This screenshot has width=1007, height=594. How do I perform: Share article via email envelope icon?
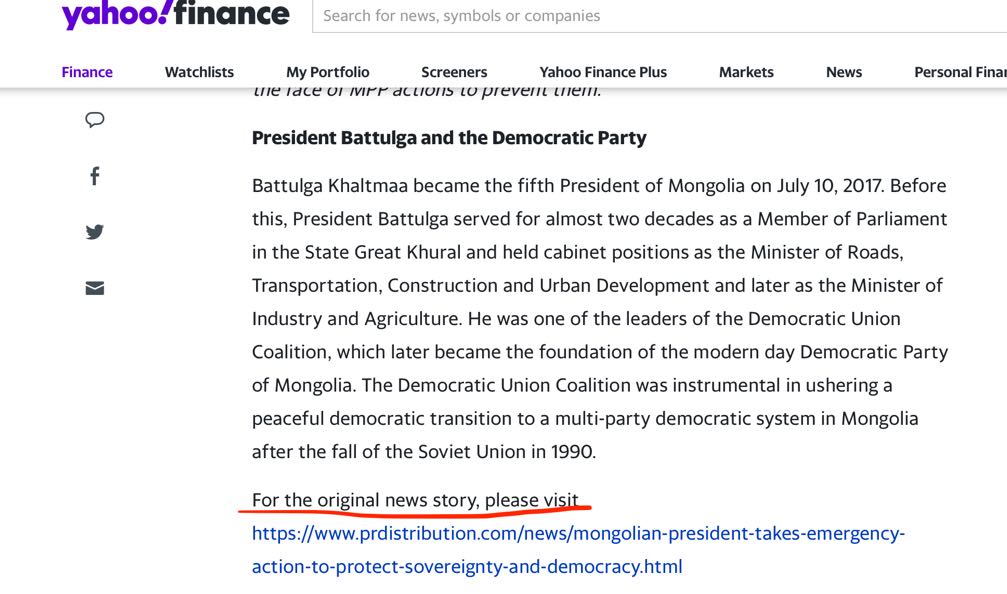95,288
